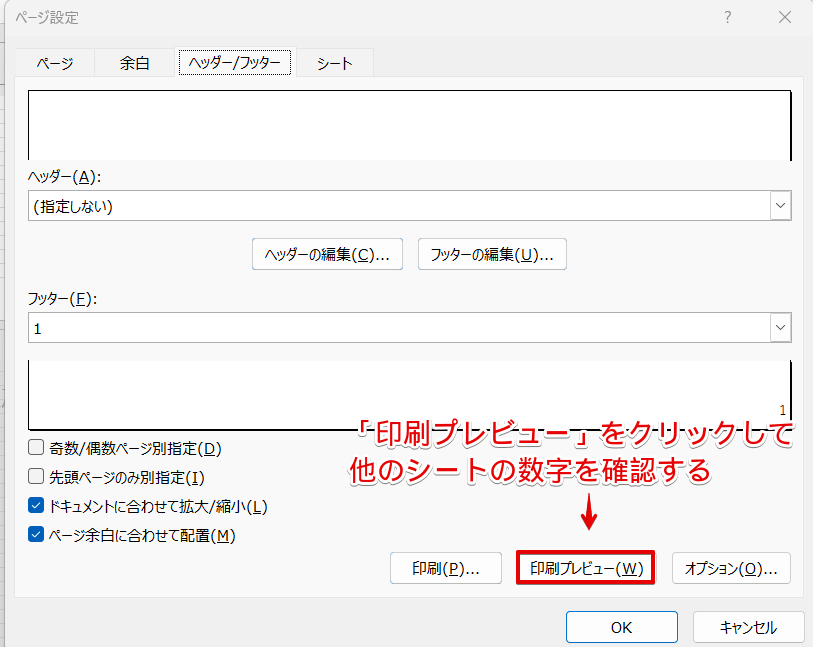This screenshot has width=813, height=647.
Task: Confirm with the OK button
Action: click(622, 627)
